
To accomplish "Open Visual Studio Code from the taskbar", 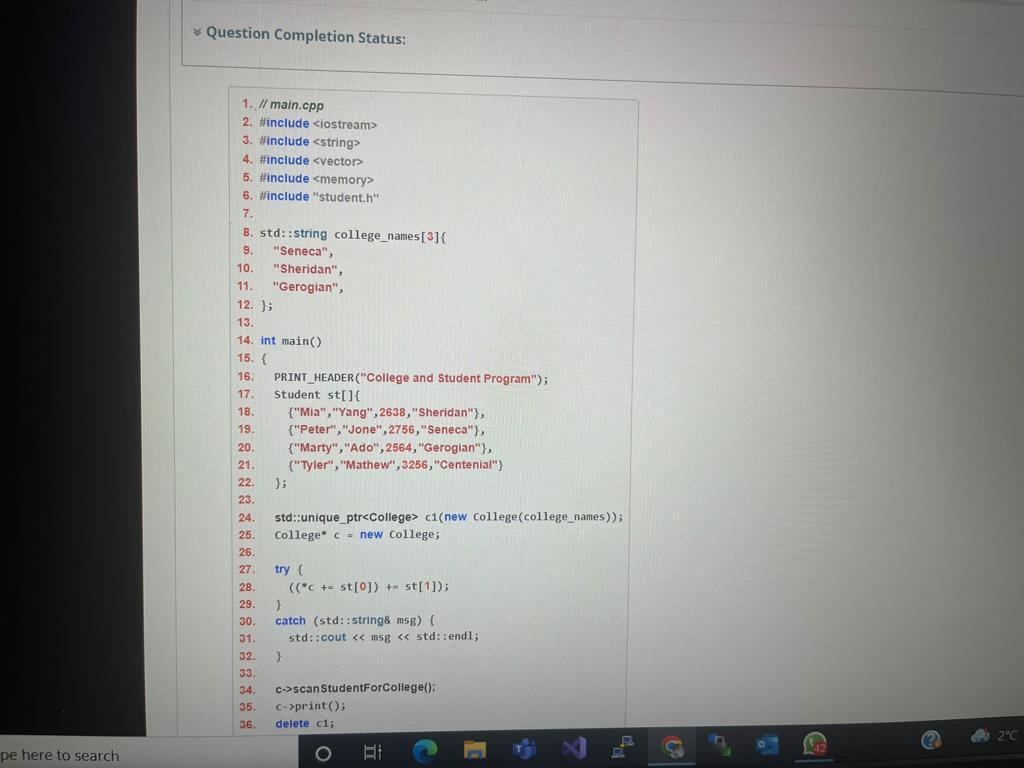I will [x=573, y=747].
